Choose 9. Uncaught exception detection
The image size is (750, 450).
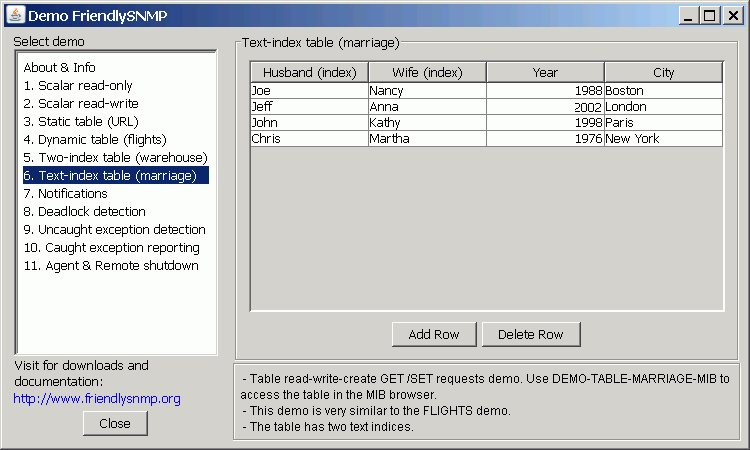coord(116,230)
